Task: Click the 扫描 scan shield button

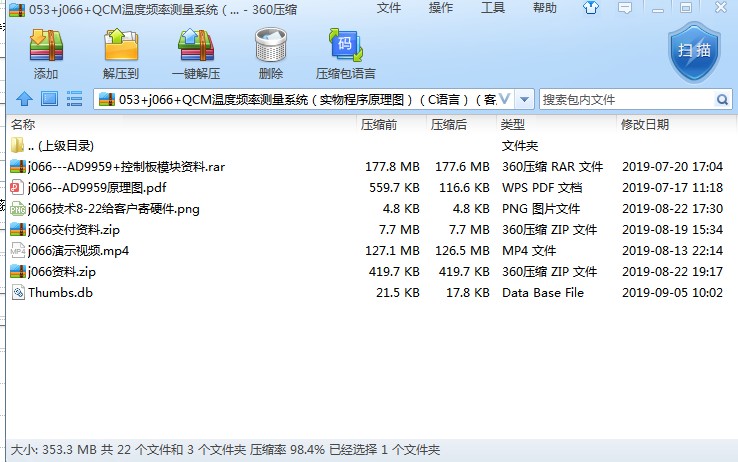Action: pos(694,52)
